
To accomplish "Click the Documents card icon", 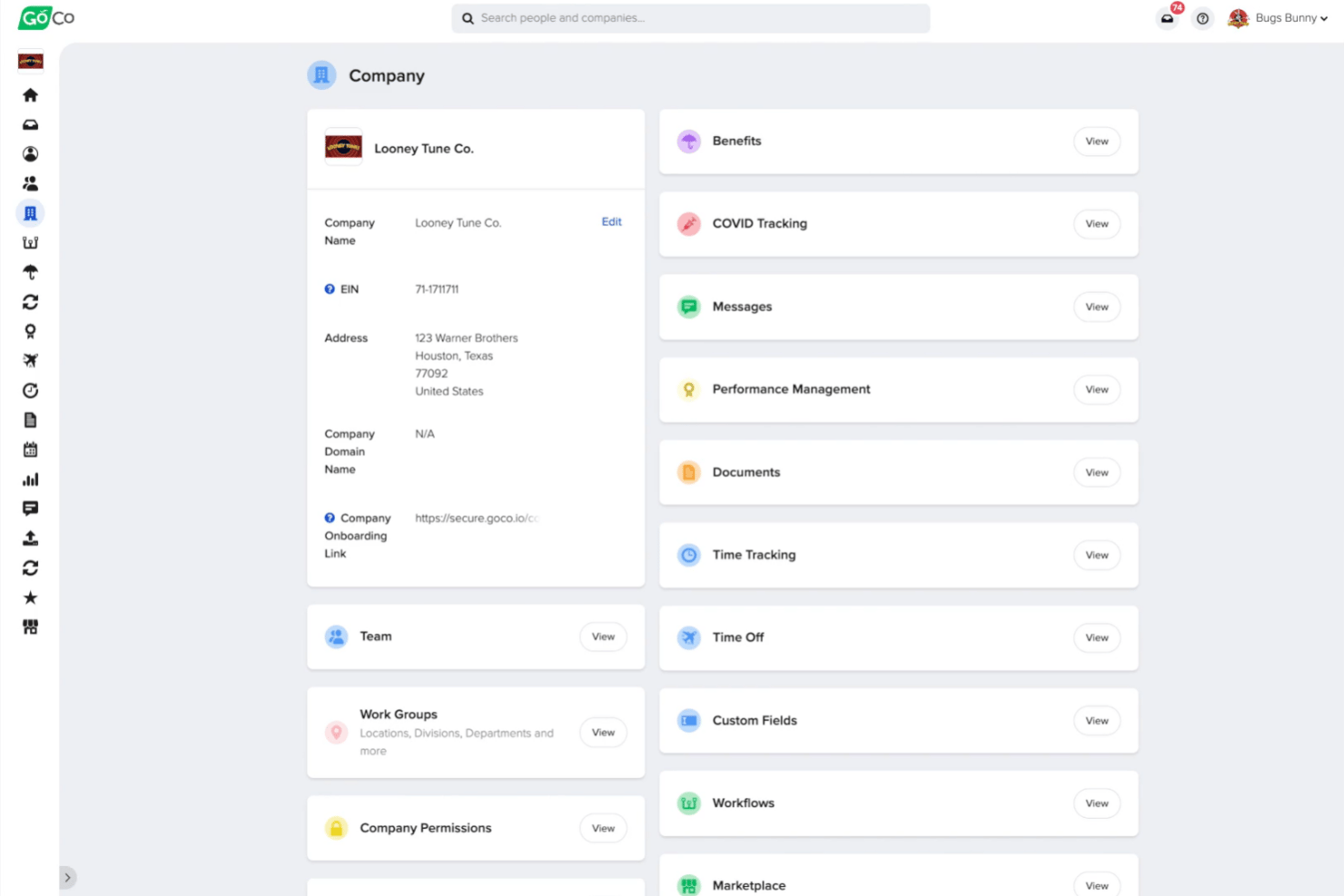I will tap(689, 473).
